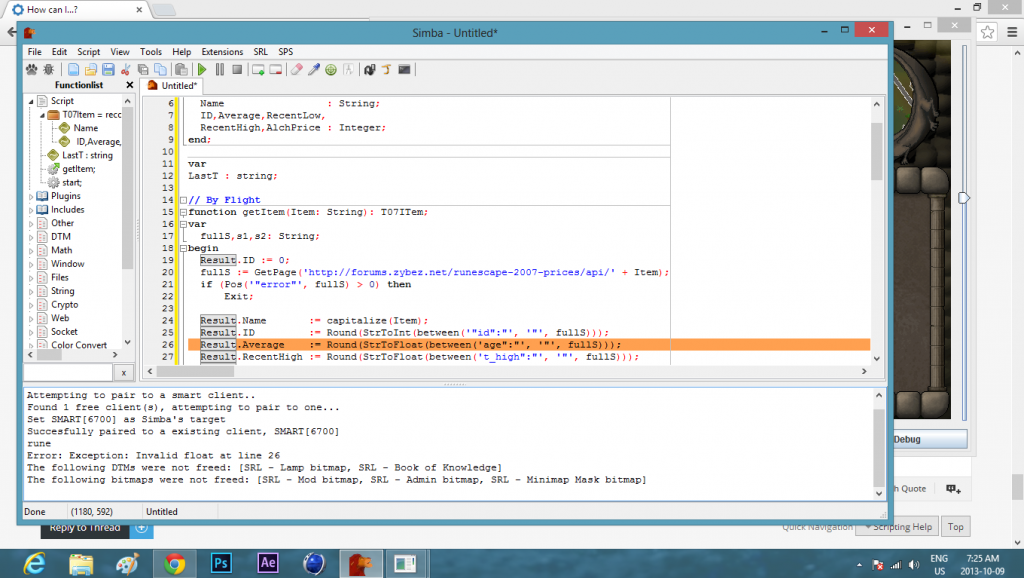Open the Extensions menu
The image size is (1024, 578).
tap(222, 51)
